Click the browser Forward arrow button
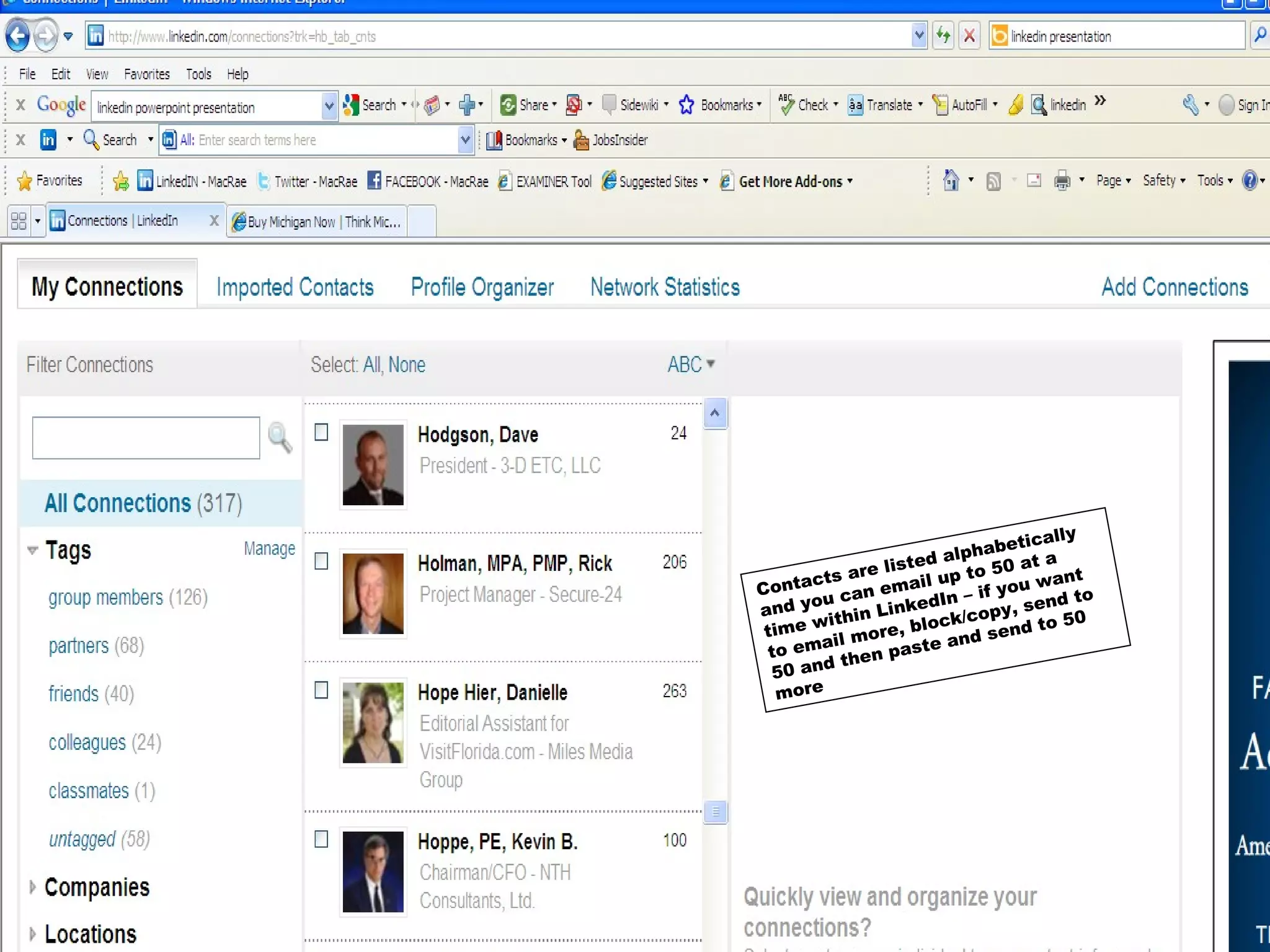The height and width of the screenshot is (952, 1270). [45, 36]
